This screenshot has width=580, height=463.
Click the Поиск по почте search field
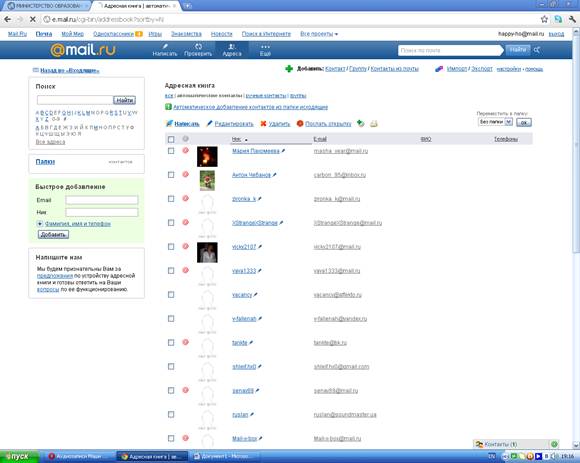click(x=449, y=50)
